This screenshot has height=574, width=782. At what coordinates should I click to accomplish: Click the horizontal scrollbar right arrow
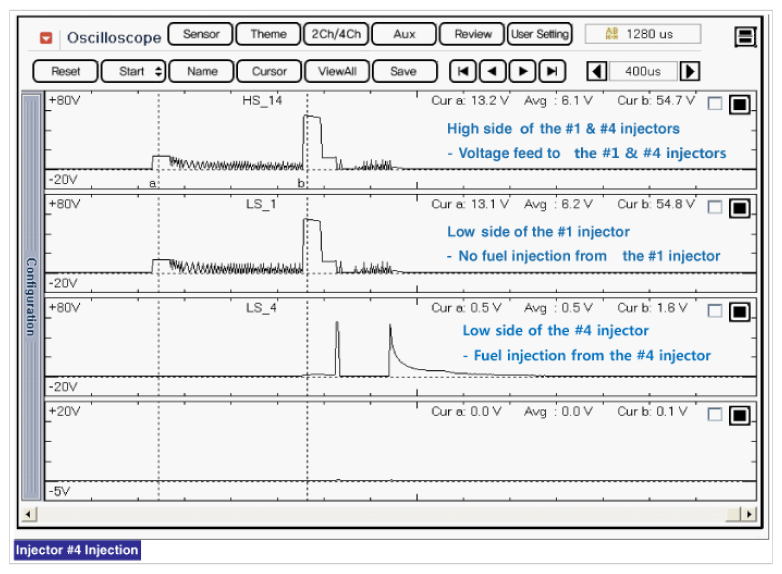click(x=749, y=514)
